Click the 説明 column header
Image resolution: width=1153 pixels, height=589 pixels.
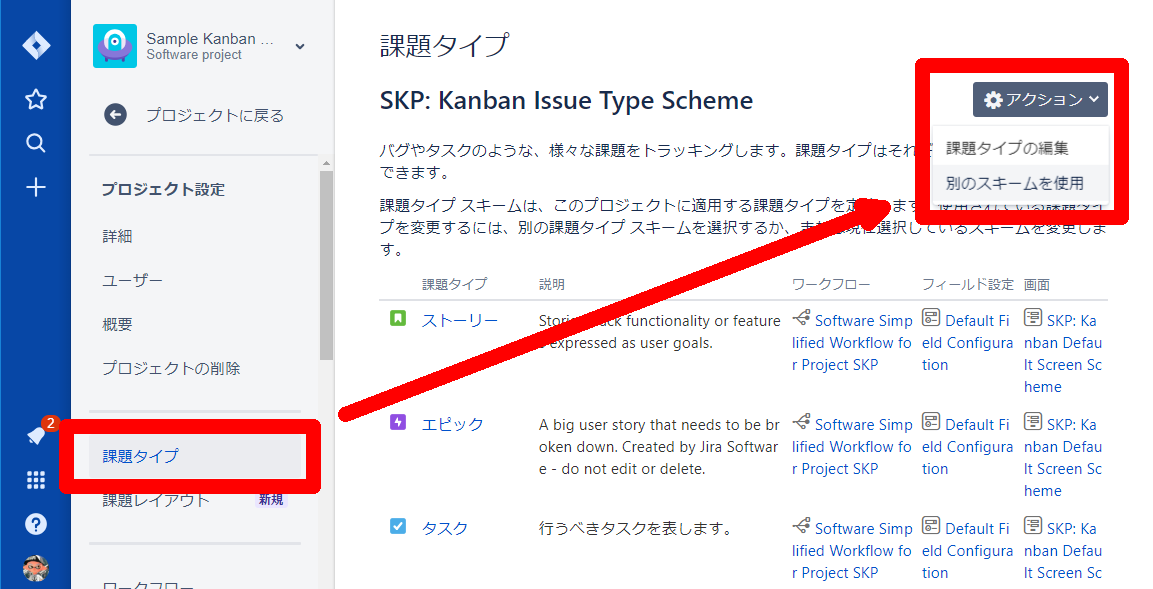(x=551, y=285)
